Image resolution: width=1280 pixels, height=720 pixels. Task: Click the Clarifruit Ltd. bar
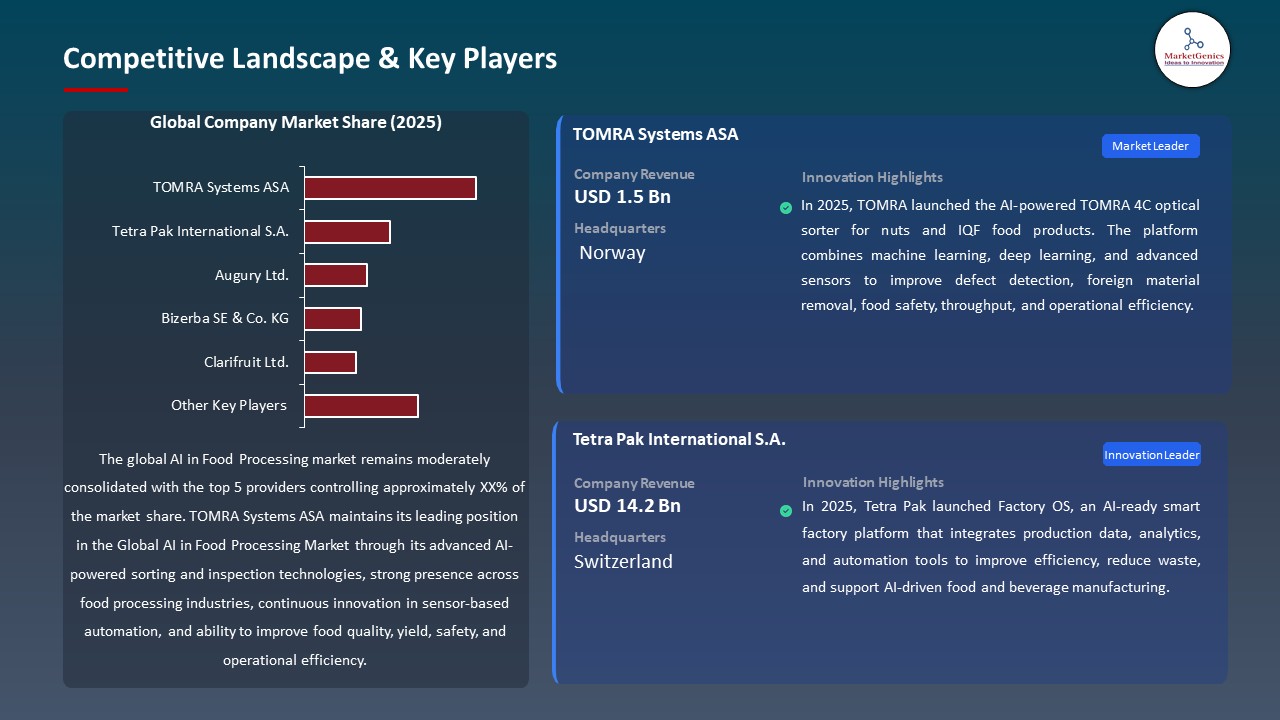pos(330,362)
